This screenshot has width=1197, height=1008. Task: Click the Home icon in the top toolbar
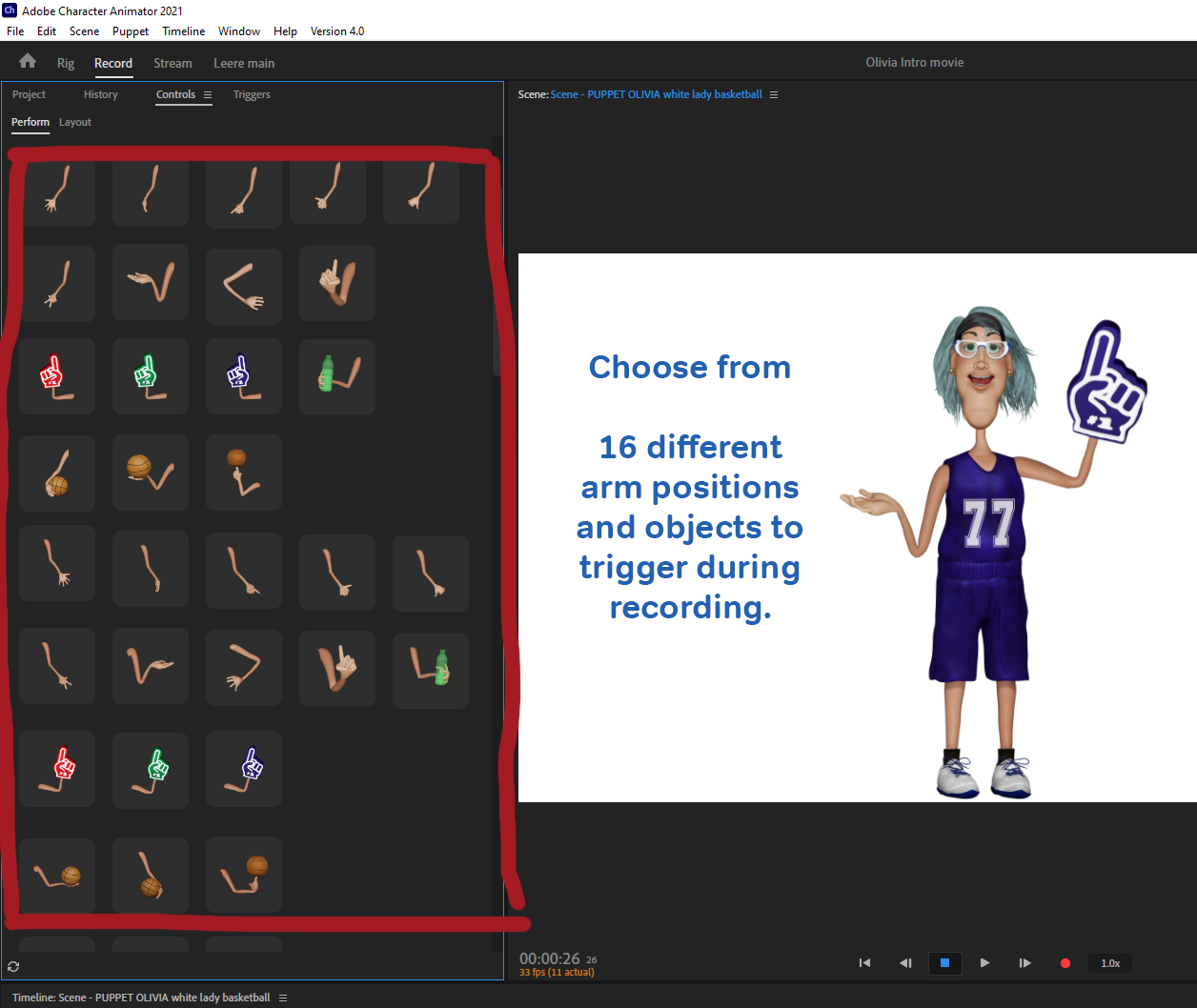point(27,60)
